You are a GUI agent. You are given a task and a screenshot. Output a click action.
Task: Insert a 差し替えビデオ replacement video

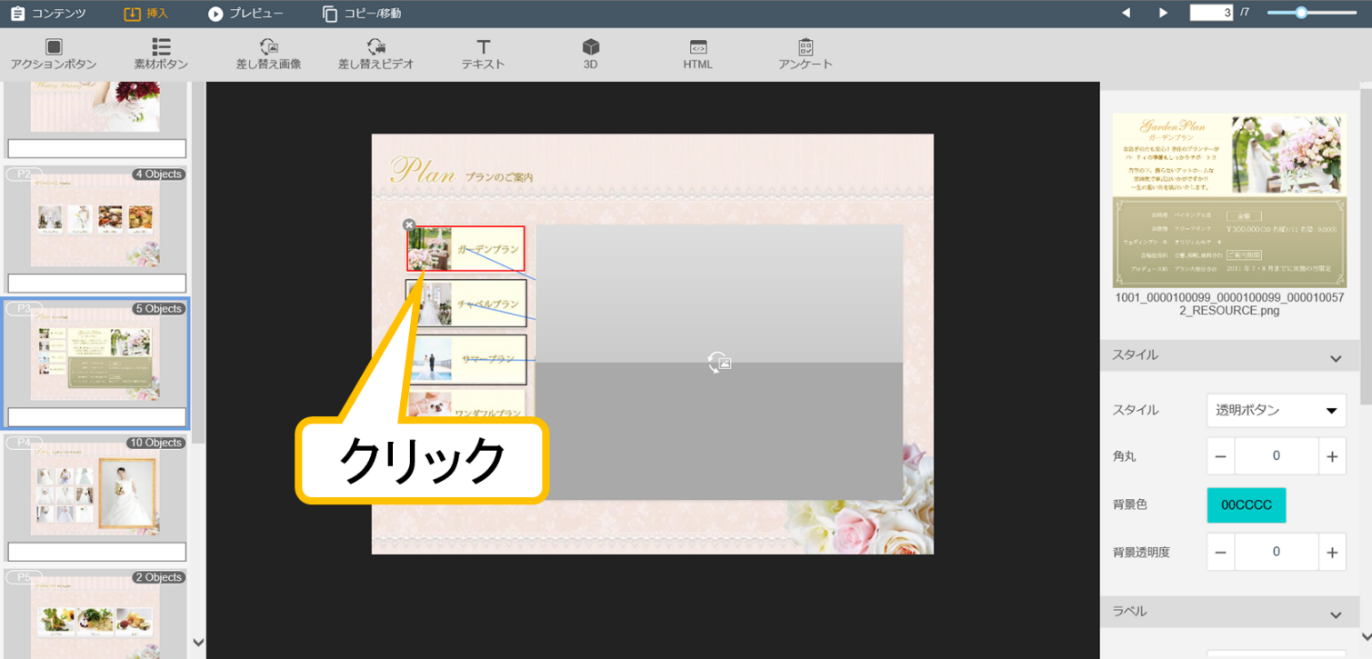[375, 54]
